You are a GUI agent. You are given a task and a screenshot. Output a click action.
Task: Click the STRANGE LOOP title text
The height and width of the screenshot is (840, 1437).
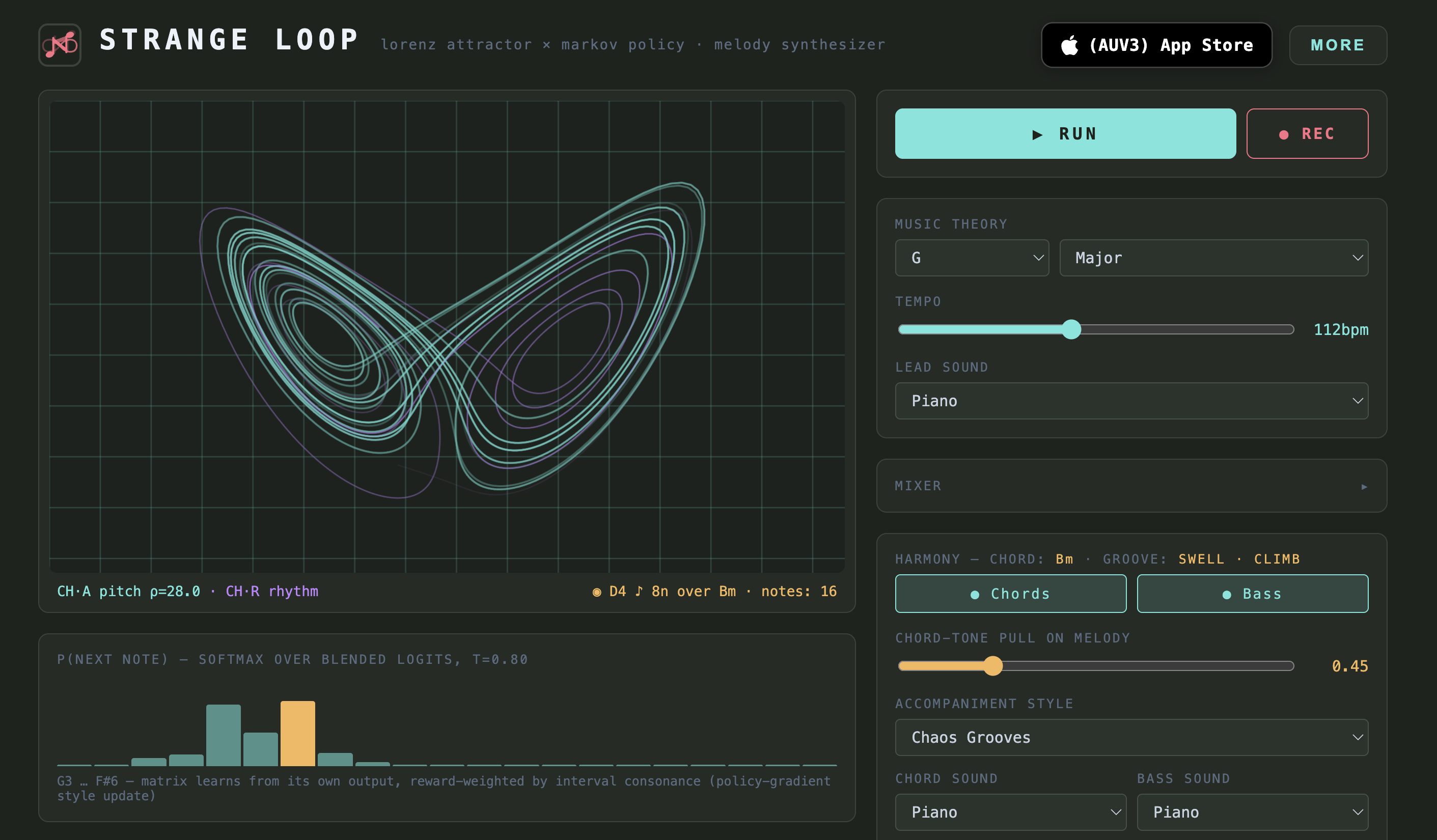pyautogui.click(x=229, y=40)
